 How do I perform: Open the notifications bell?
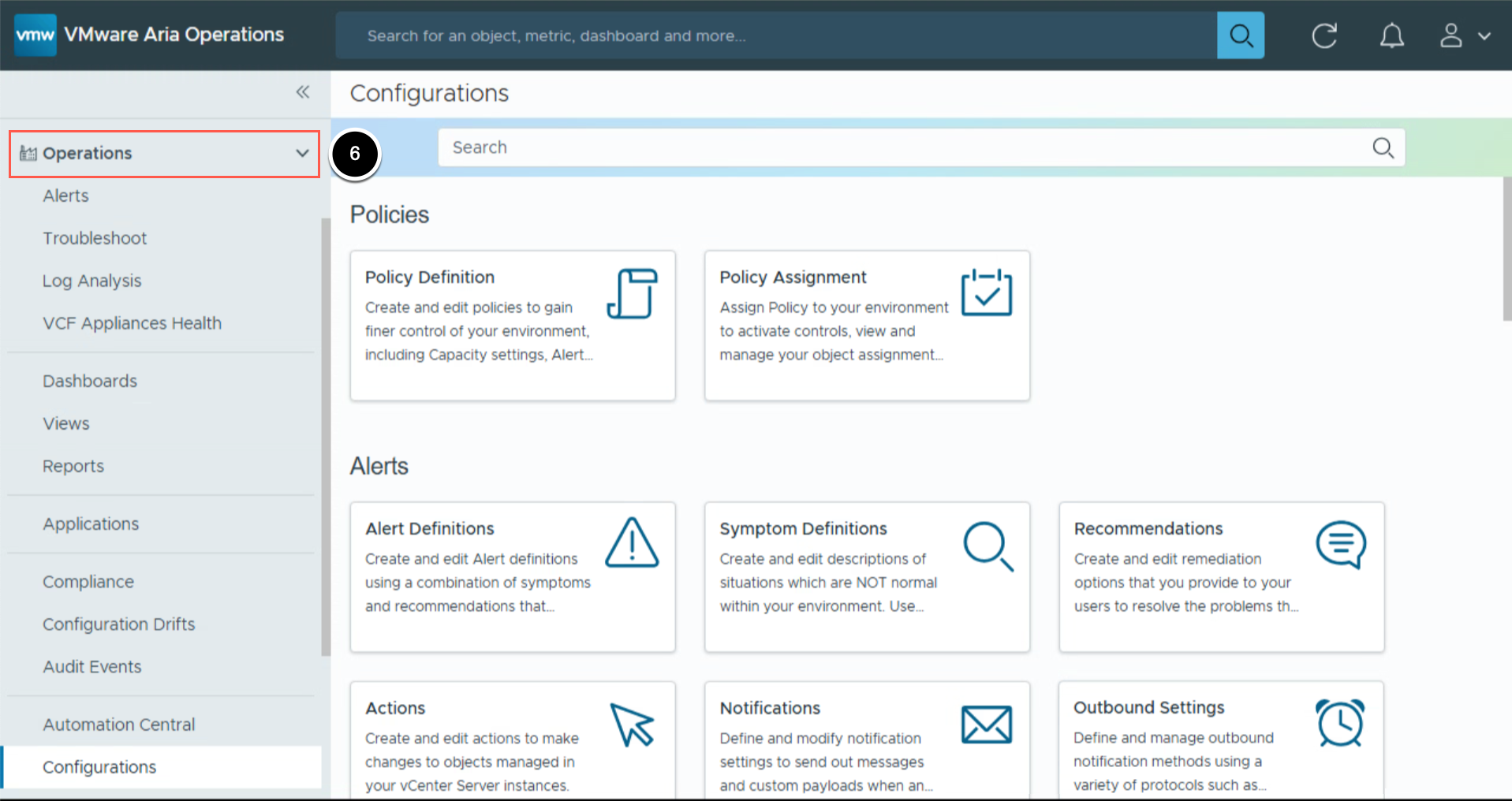click(x=1391, y=35)
